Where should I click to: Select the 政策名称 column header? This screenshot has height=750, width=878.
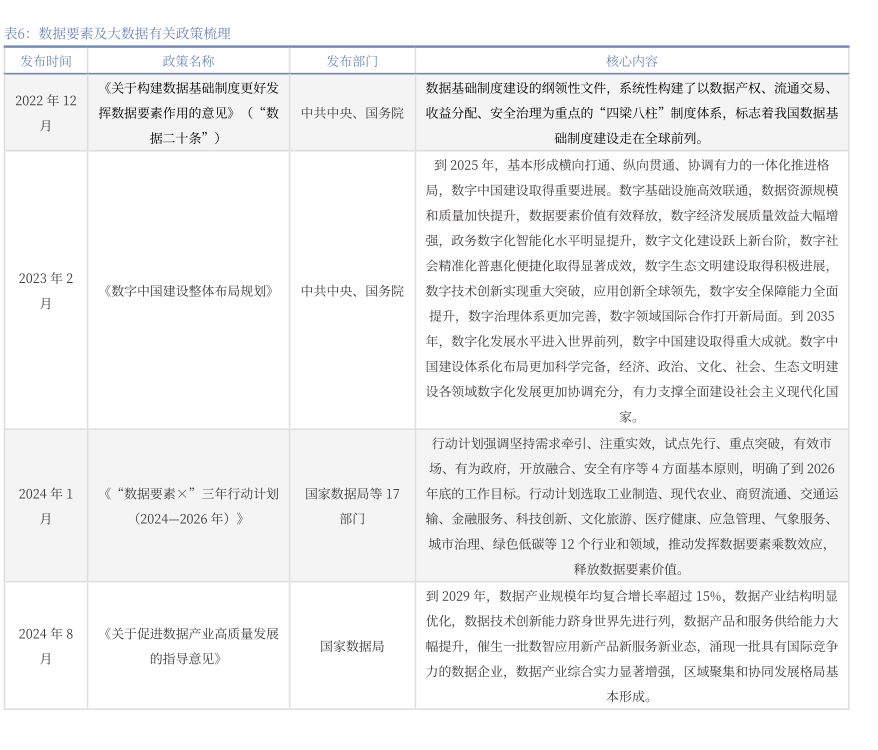[x=188, y=61]
